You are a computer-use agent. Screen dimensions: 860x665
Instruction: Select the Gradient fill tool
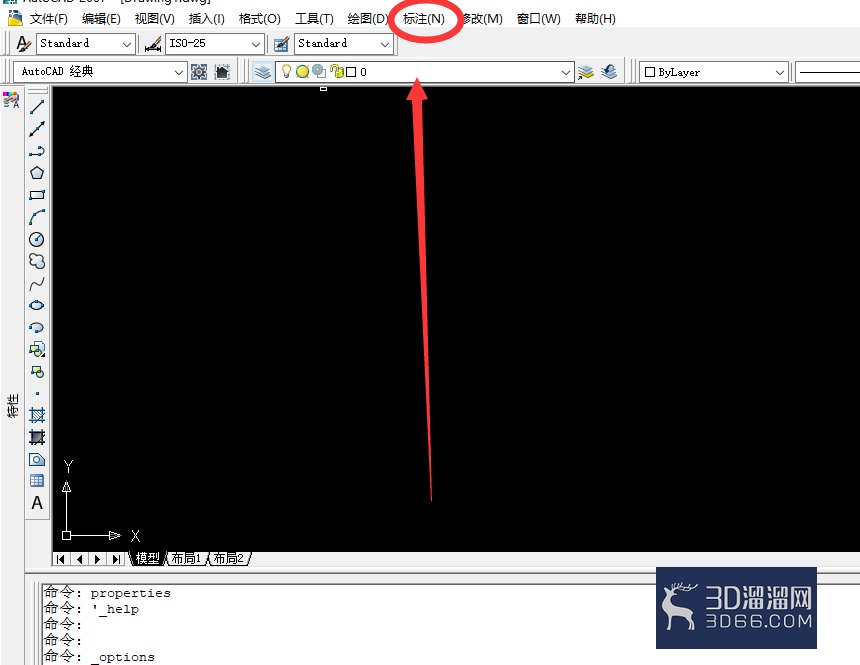(x=37, y=437)
